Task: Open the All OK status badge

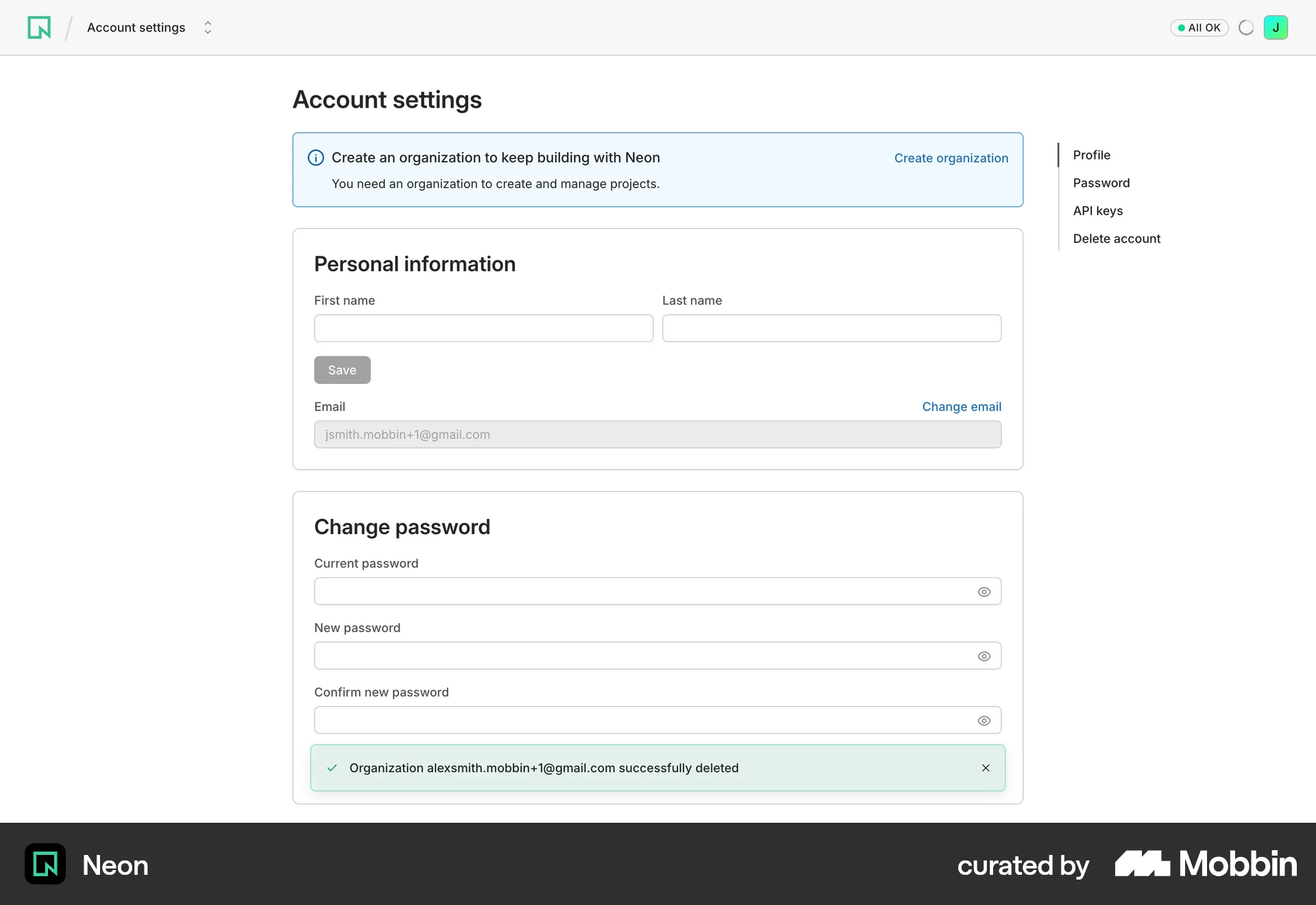Action: (1199, 27)
